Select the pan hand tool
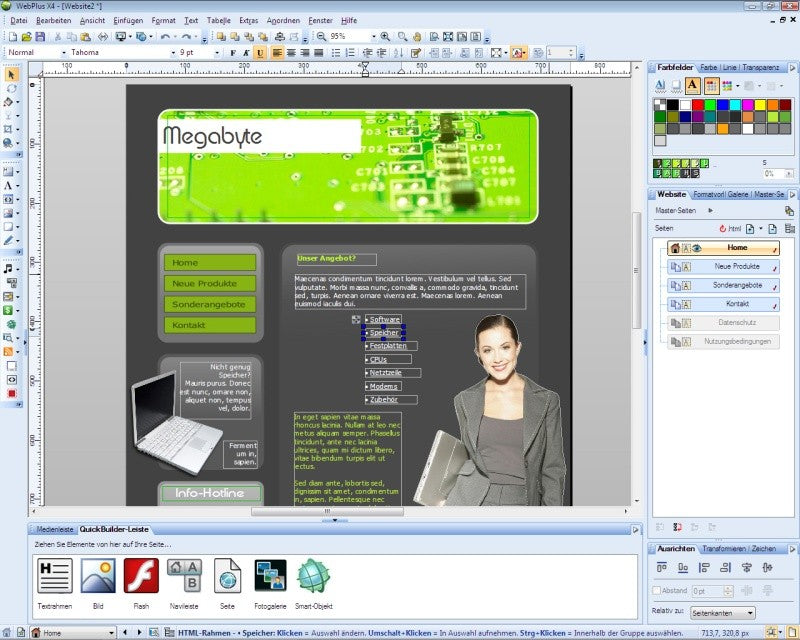The width and height of the screenshot is (800, 640). [417, 37]
